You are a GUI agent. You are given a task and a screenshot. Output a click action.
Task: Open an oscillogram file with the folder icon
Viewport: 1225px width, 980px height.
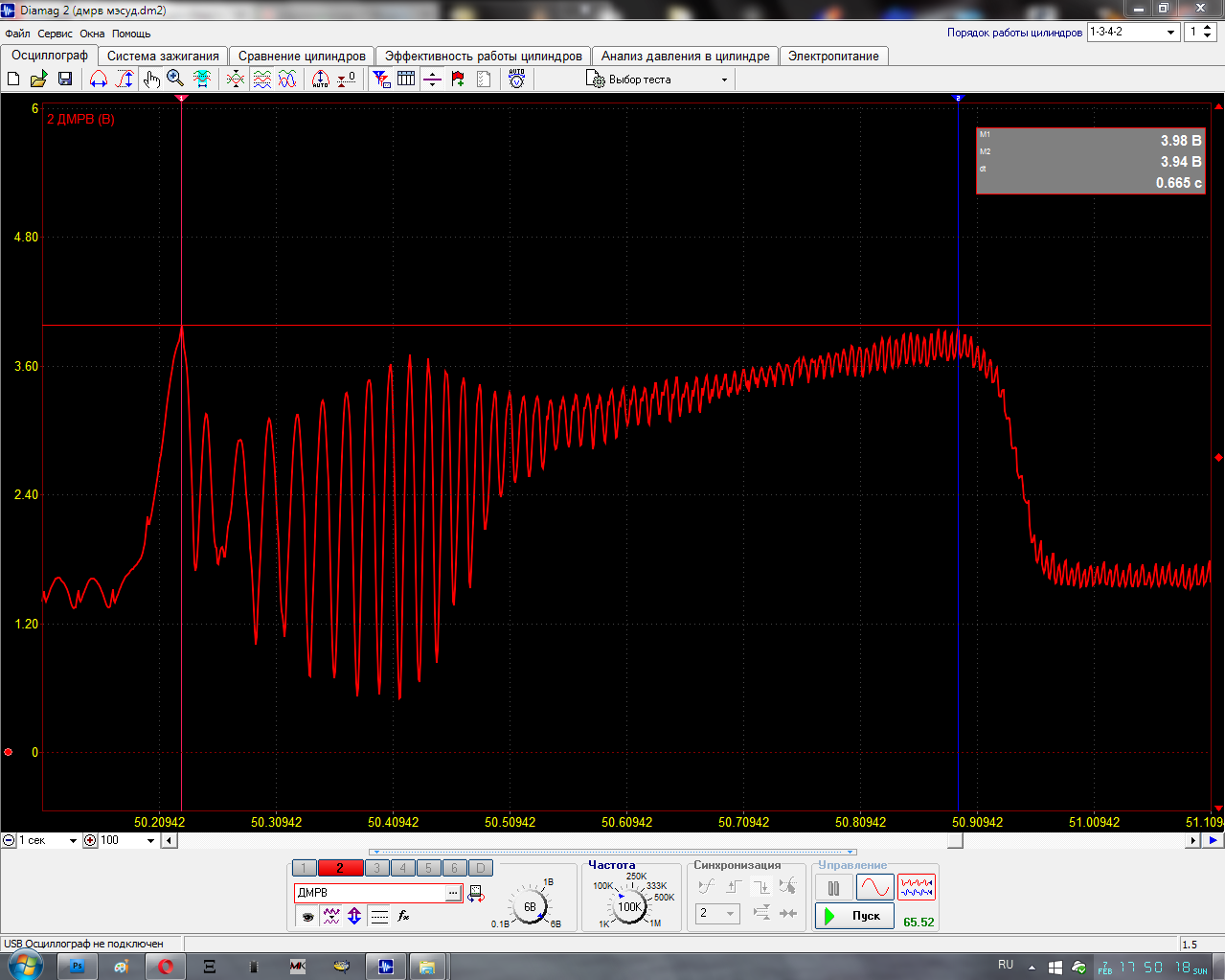[x=39, y=80]
